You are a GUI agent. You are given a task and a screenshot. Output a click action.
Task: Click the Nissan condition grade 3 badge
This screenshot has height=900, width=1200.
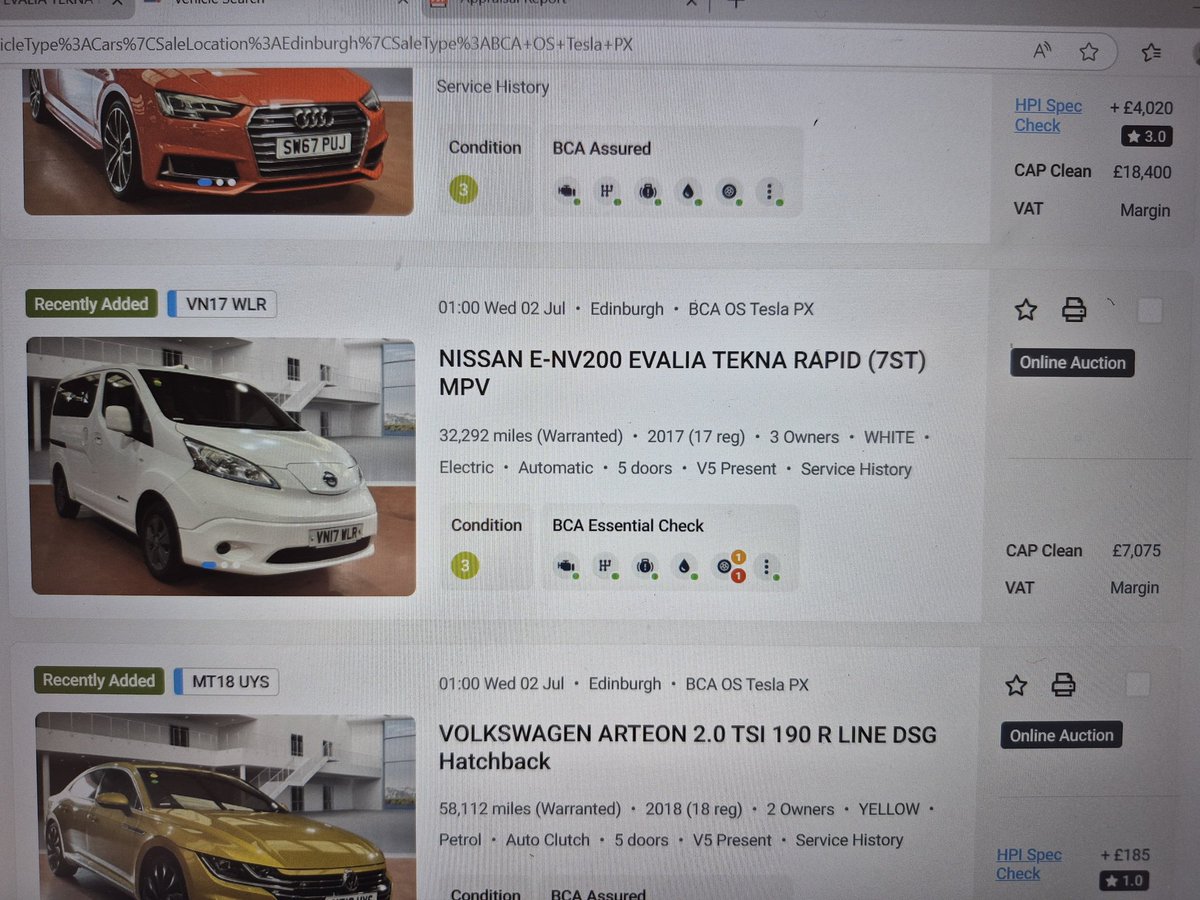pyautogui.click(x=464, y=567)
